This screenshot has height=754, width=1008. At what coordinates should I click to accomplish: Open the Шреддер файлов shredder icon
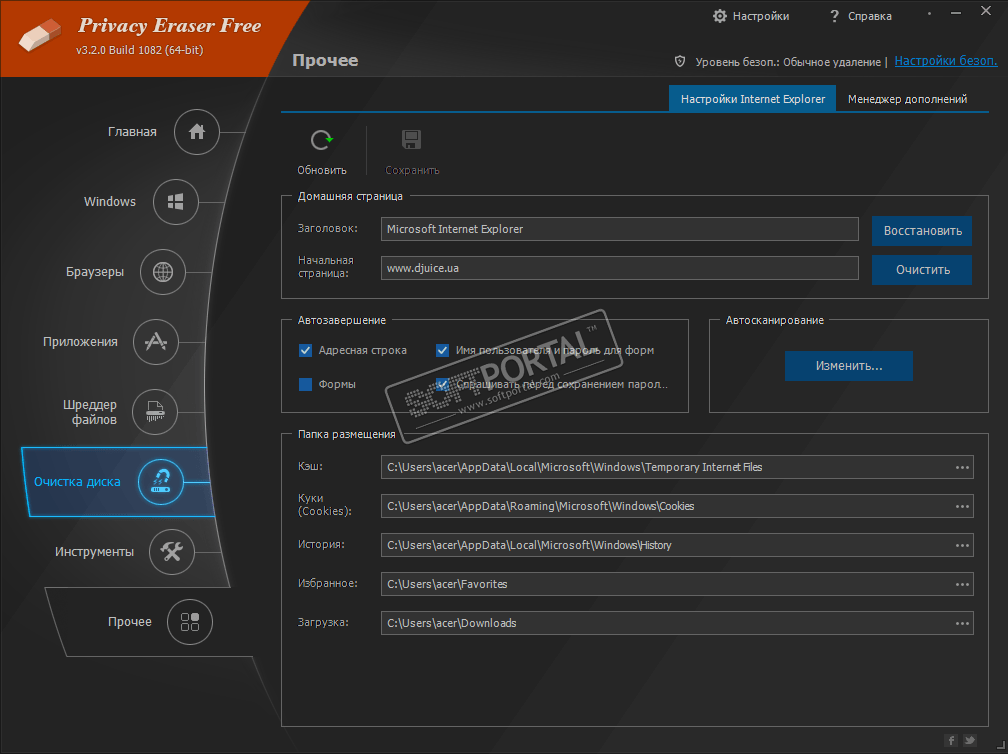155,412
